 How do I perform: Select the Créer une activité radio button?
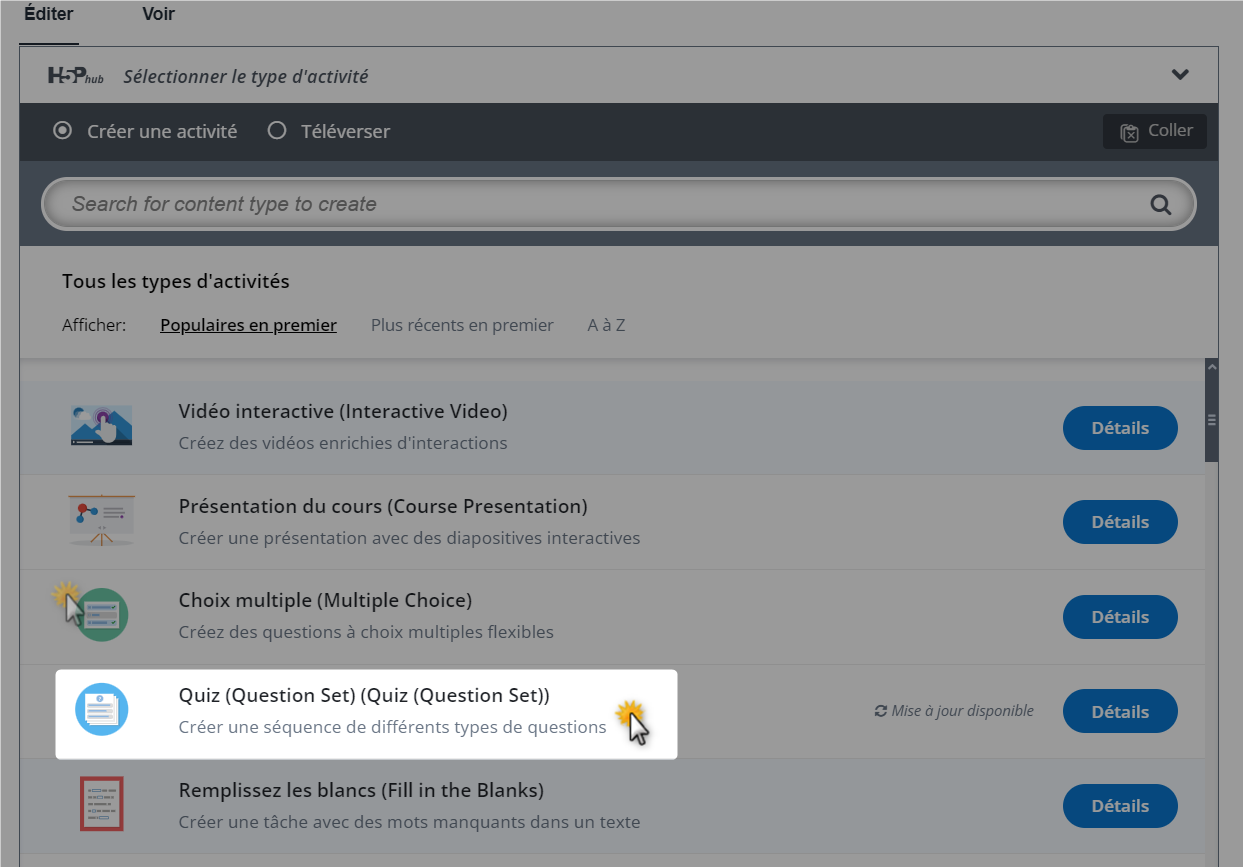pyautogui.click(x=62, y=131)
